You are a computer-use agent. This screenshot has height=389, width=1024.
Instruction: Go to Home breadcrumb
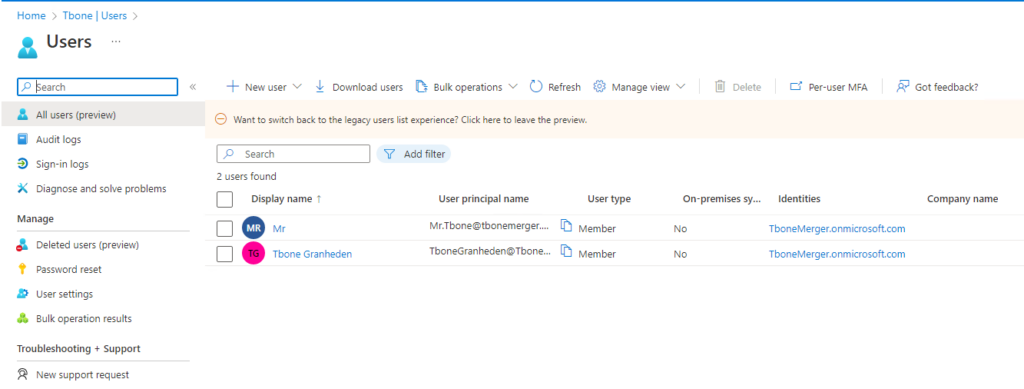point(31,16)
